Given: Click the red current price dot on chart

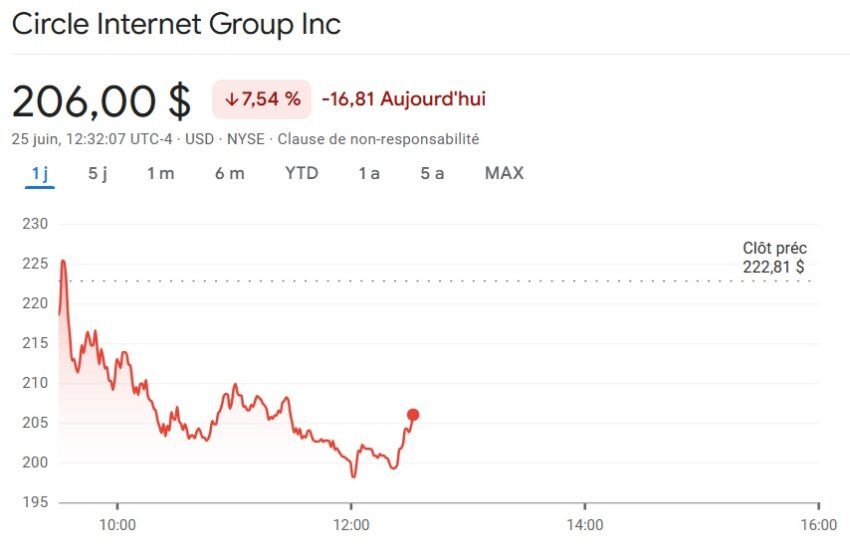Looking at the screenshot, I should pyautogui.click(x=413, y=415).
